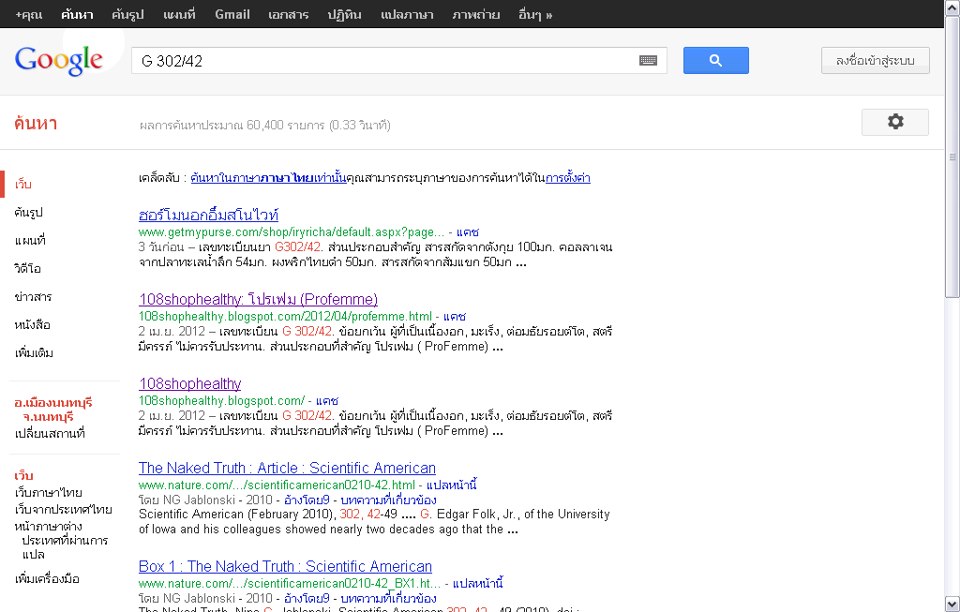Open แผนที่ in the top black bar

click(x=179, y=15)
